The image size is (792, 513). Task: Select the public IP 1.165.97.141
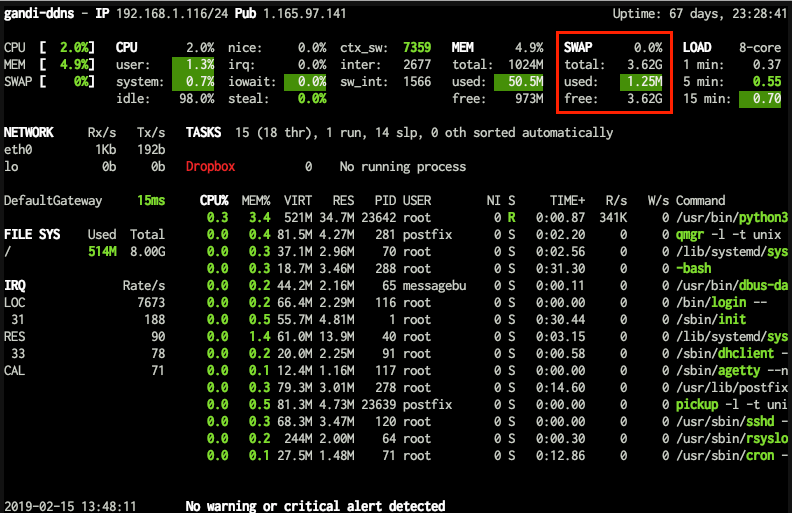pyautogui.click(x=304, y=14)
